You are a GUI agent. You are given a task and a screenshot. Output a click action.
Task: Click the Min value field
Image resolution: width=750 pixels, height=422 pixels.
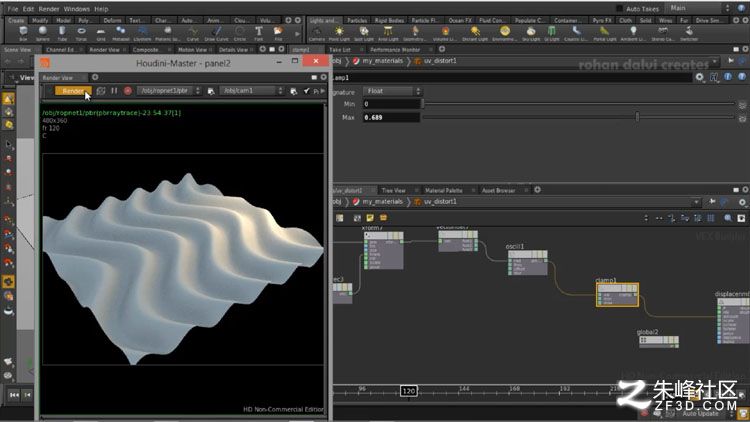click(391, 104)
